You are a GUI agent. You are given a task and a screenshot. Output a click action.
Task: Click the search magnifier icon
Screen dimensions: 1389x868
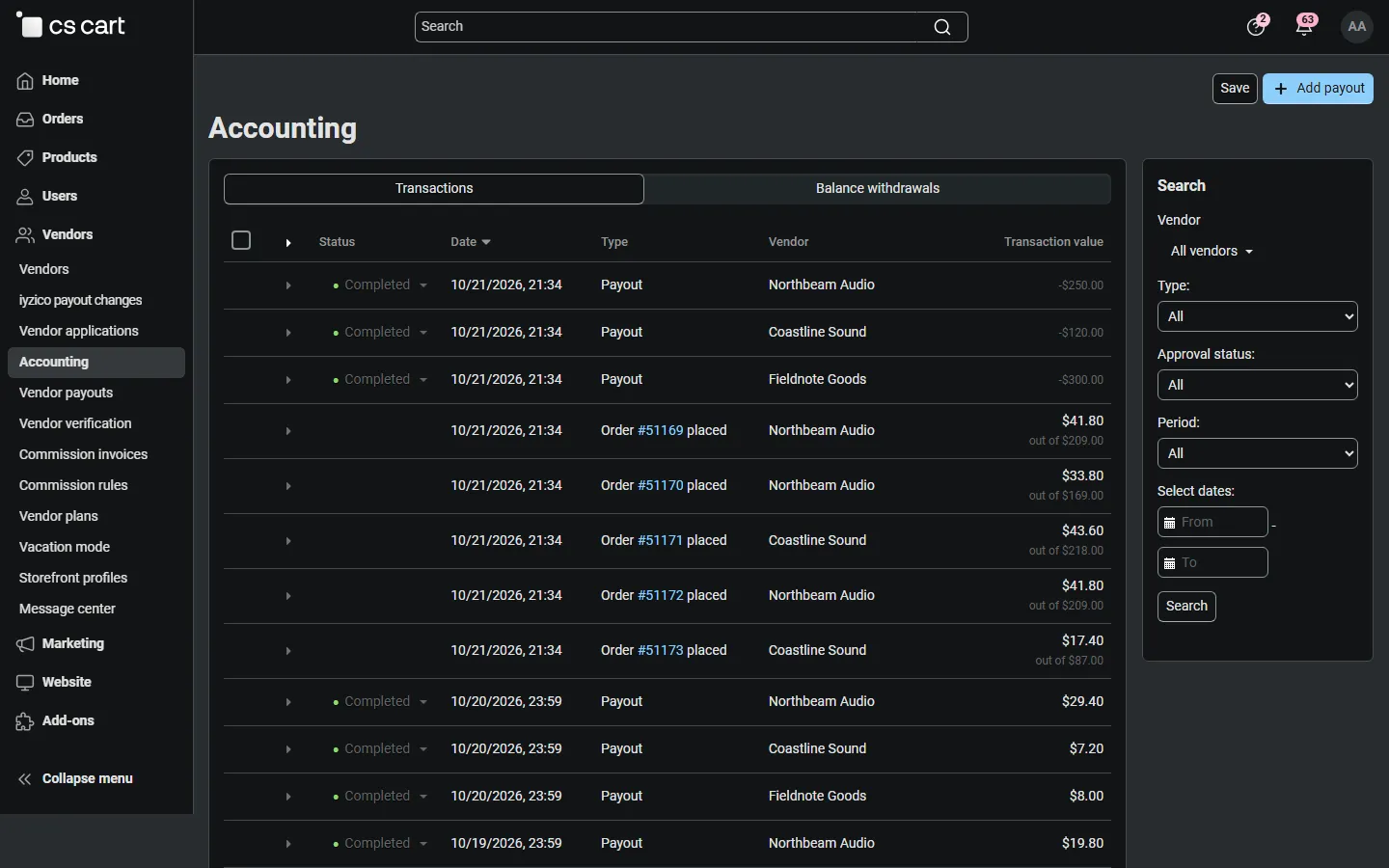[x=942, y=27]
